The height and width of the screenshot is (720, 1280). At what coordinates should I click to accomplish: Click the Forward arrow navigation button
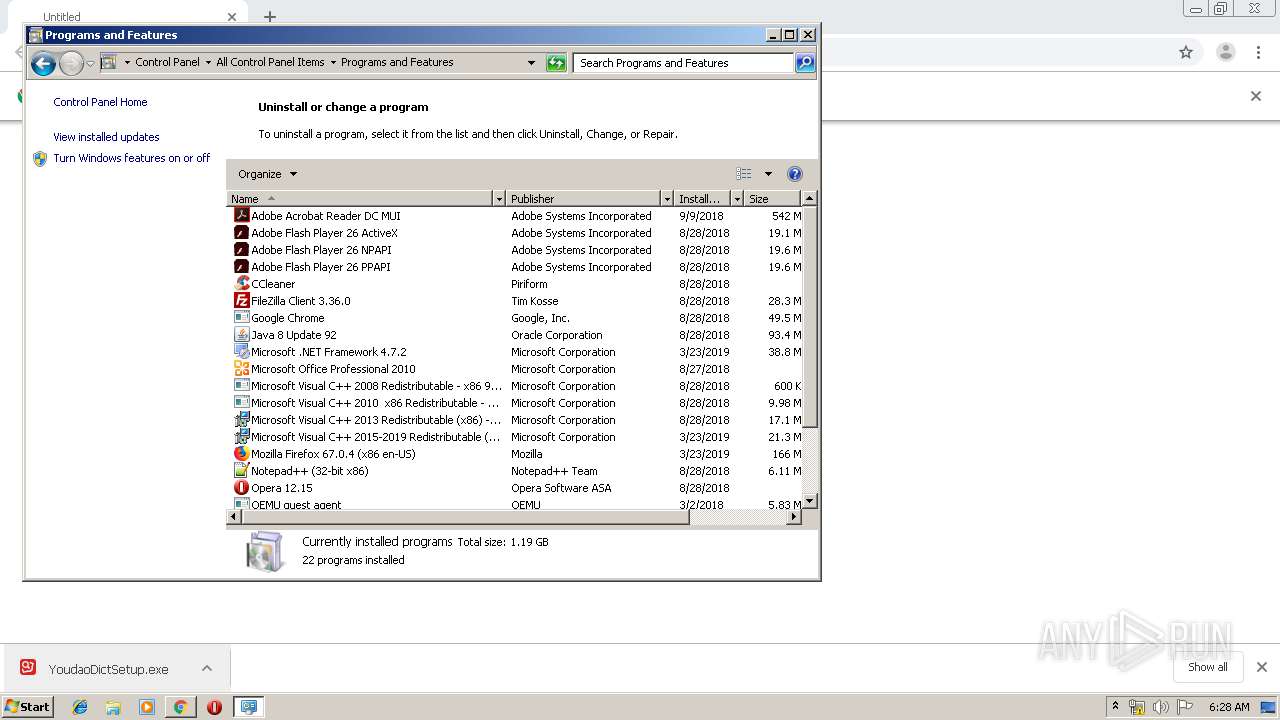tap(71, 64)
